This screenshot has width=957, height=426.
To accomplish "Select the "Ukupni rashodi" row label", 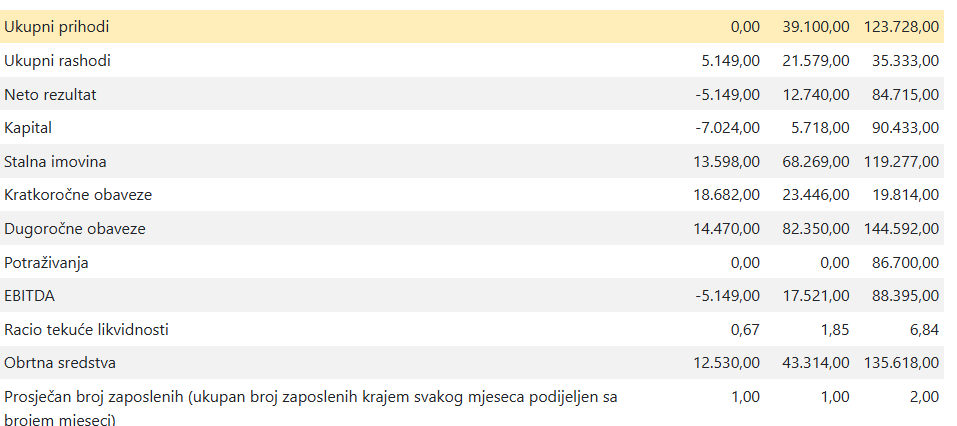I will (x=58, y=61).
